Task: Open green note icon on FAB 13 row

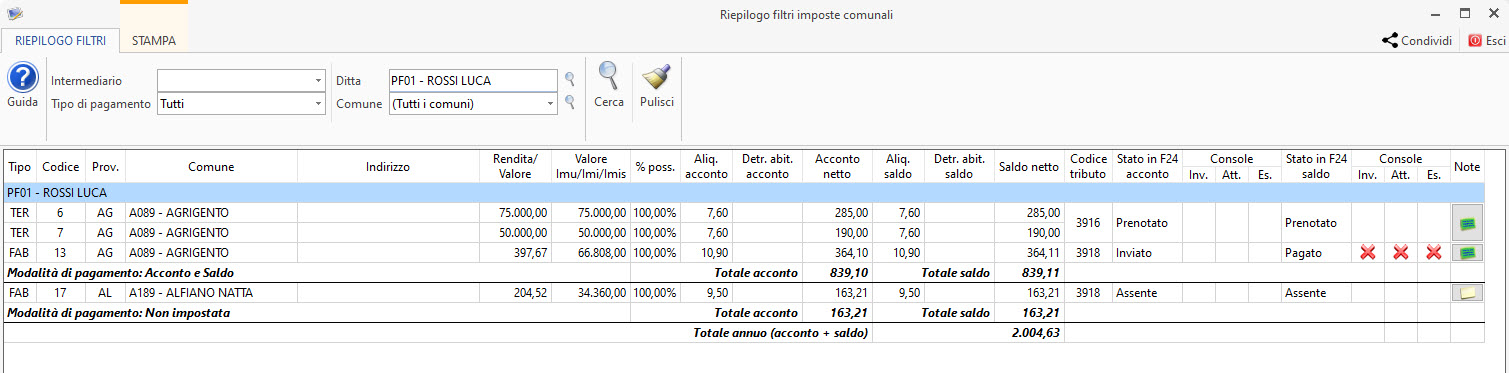Action: (1467, 253)
